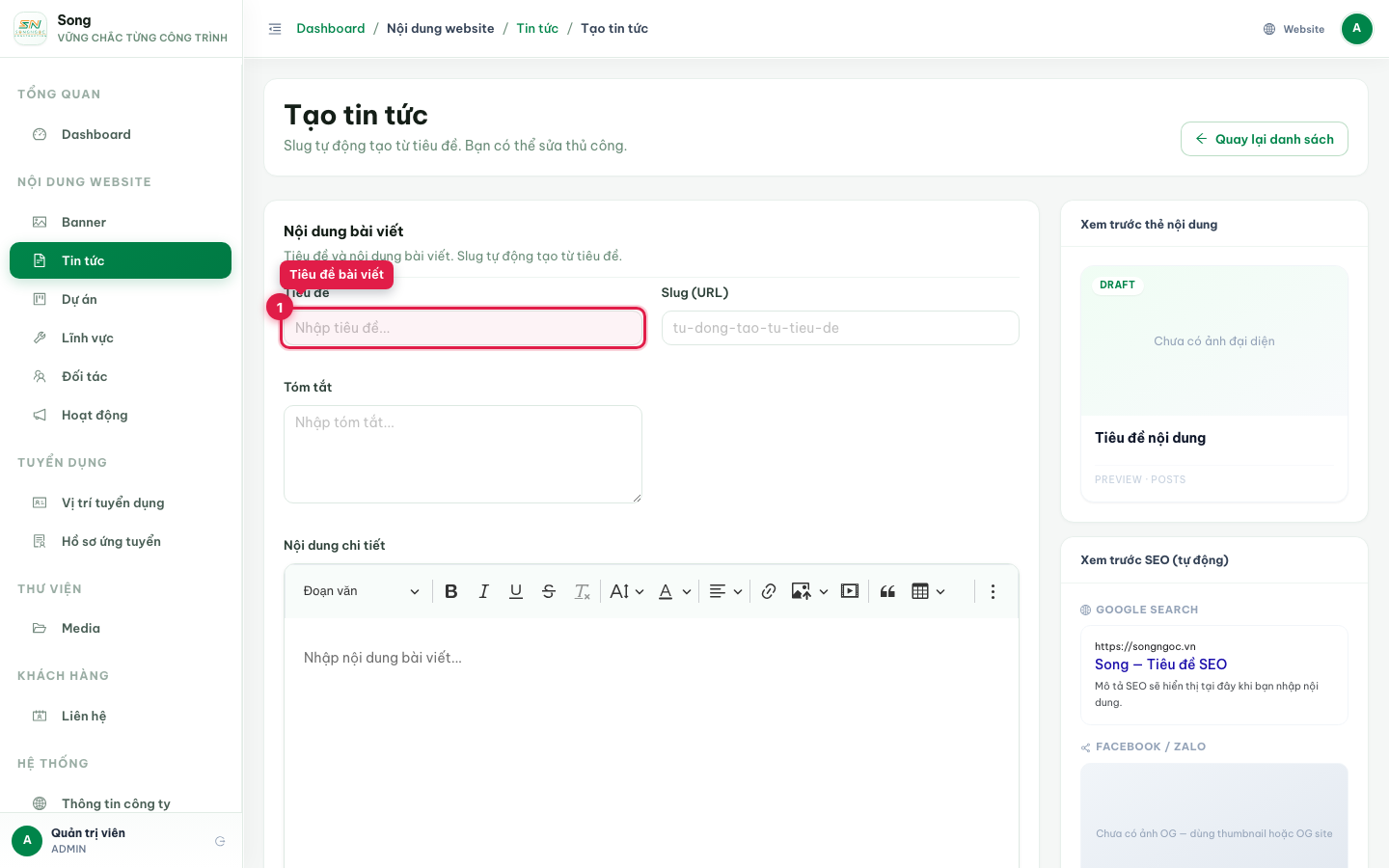Screen dimensions: 1389x868
Task: Toggle italic formatting in editor
Action: [x=483, y=591]
